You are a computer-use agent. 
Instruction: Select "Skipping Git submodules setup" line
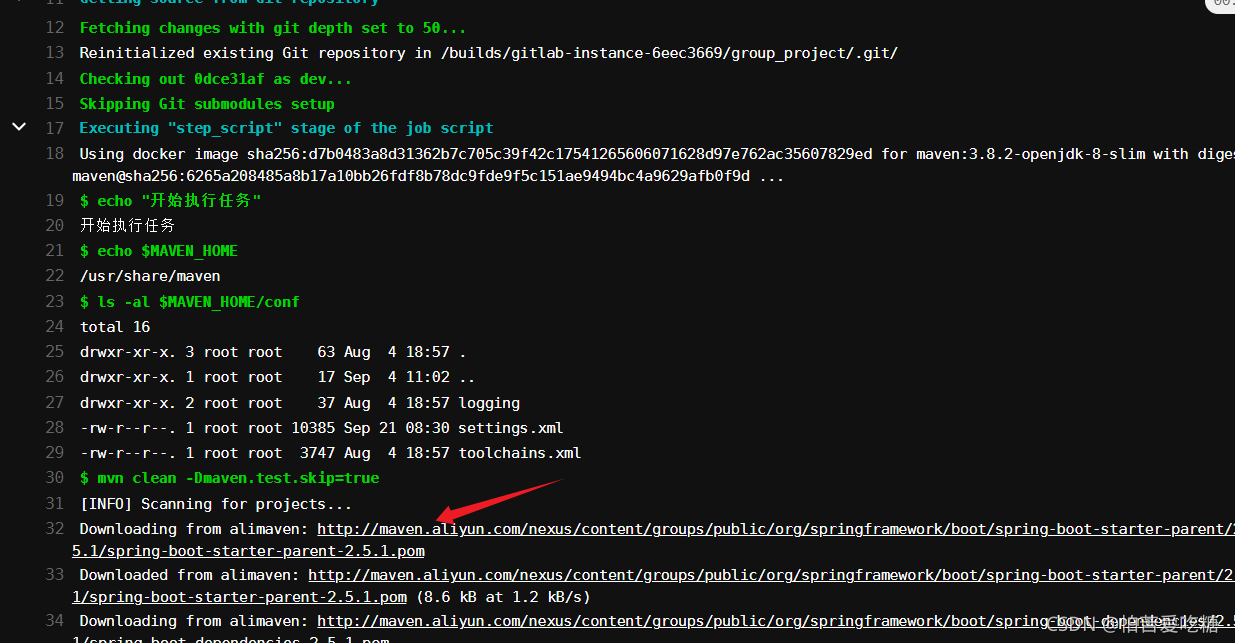coord(207,104)
